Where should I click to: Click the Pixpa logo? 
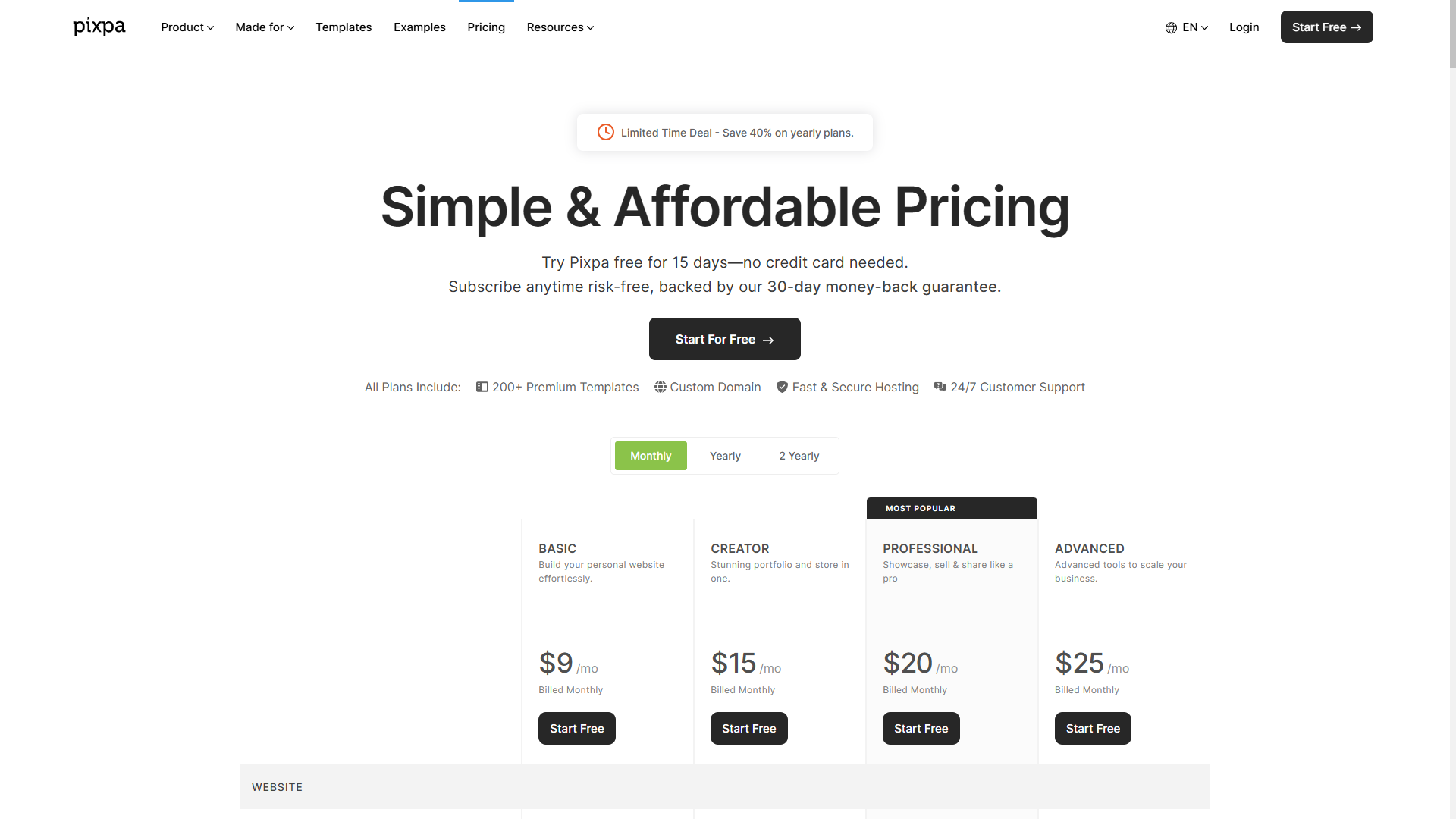99,27
